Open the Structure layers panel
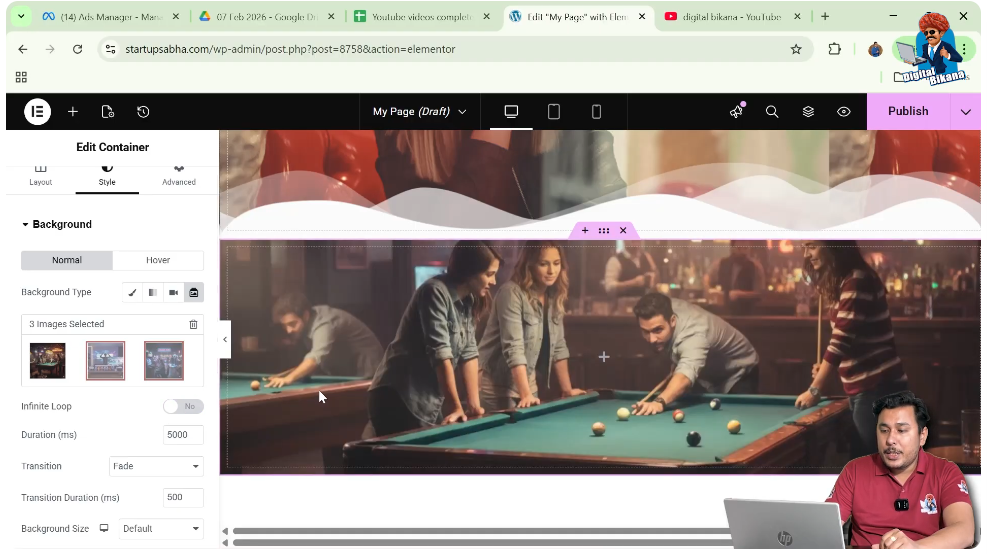 [808, 112]
